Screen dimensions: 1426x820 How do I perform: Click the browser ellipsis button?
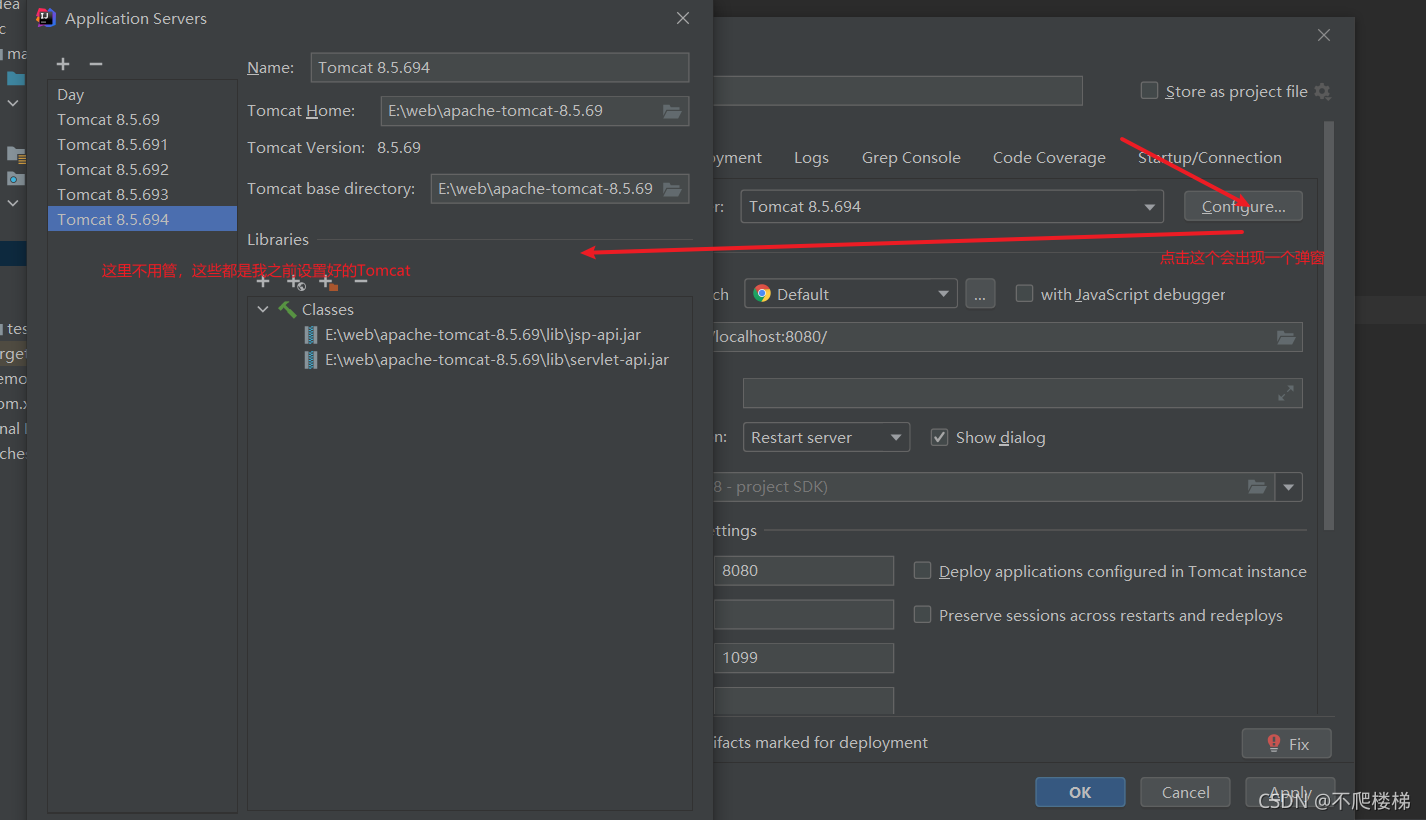coord(980,294)
